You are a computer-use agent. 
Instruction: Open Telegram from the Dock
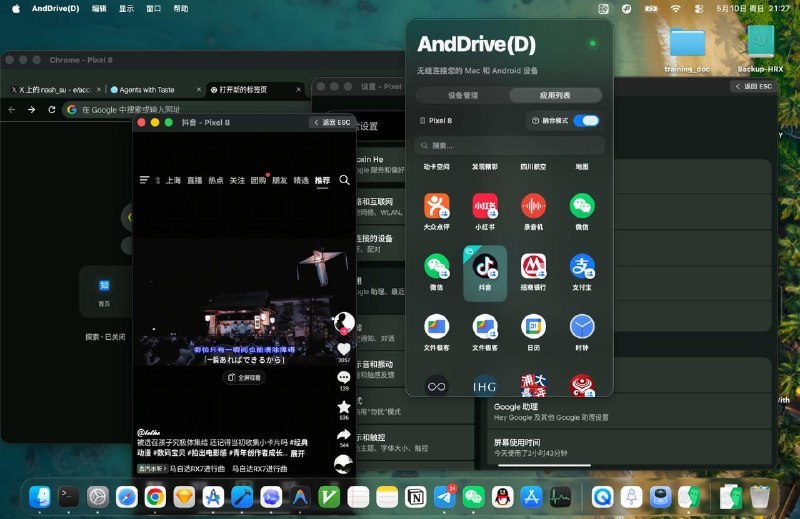[x=444, y=497]
